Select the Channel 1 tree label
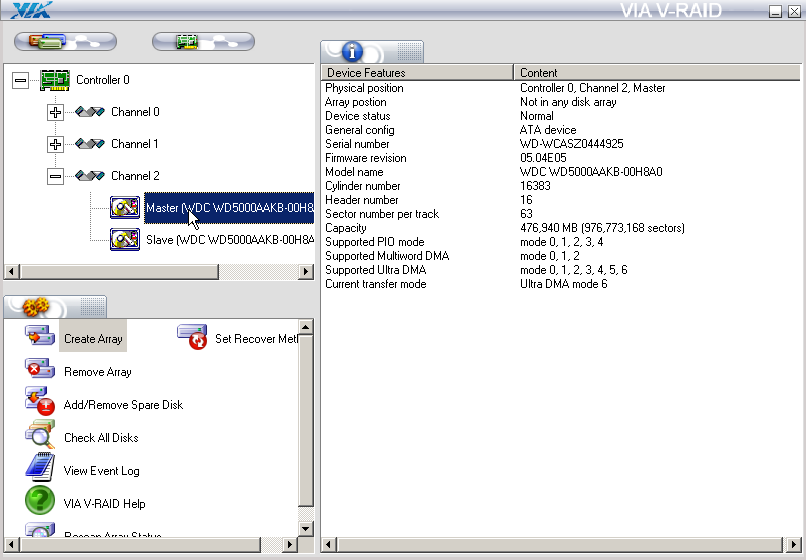 click(x=135, y=143)
